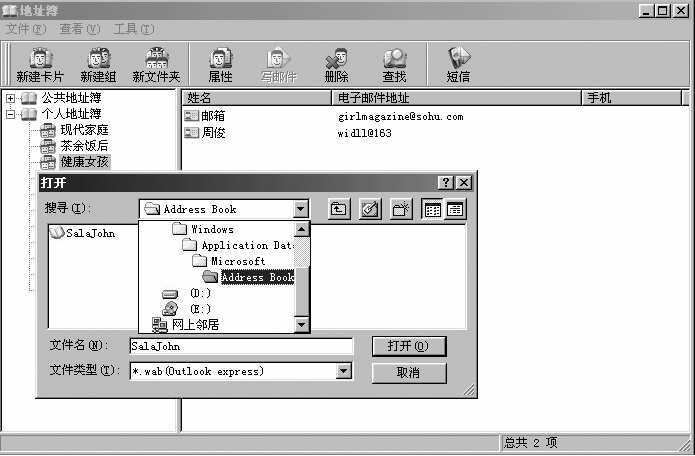The image size is (695, 456).
Task: Click the 短信 toolbar icon
Action: 458,65
